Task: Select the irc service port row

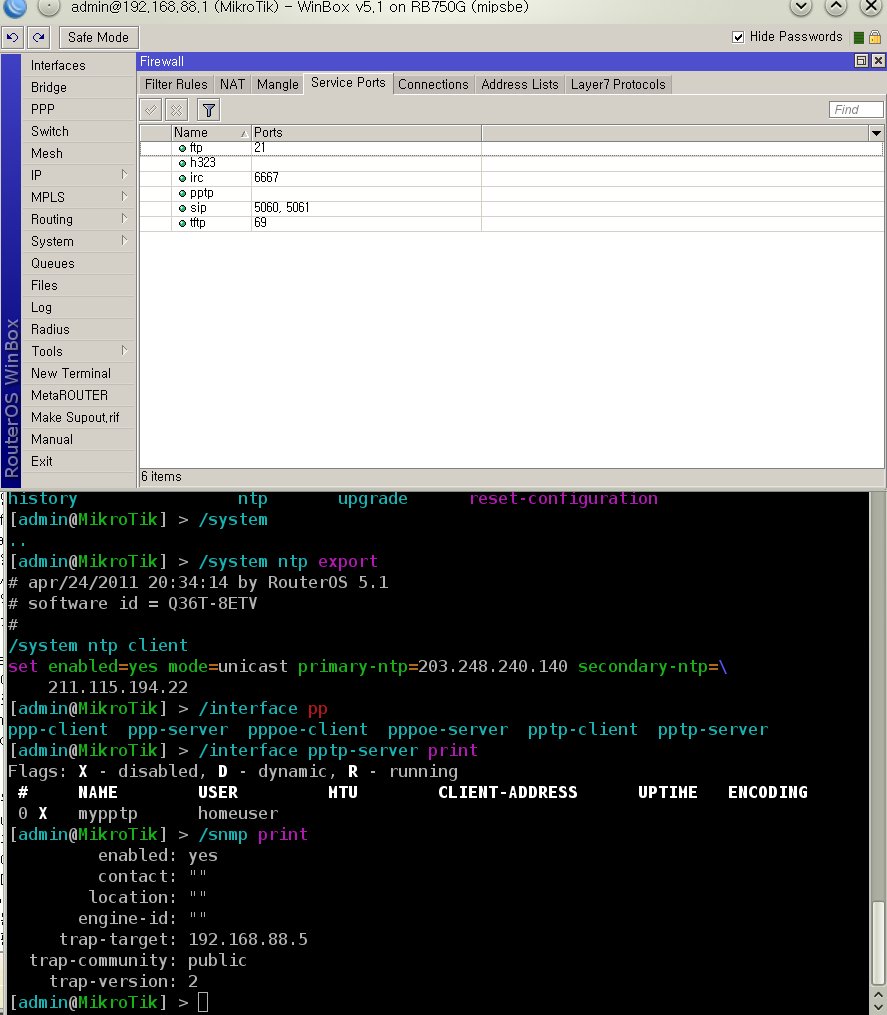Action: click(511, 178)
